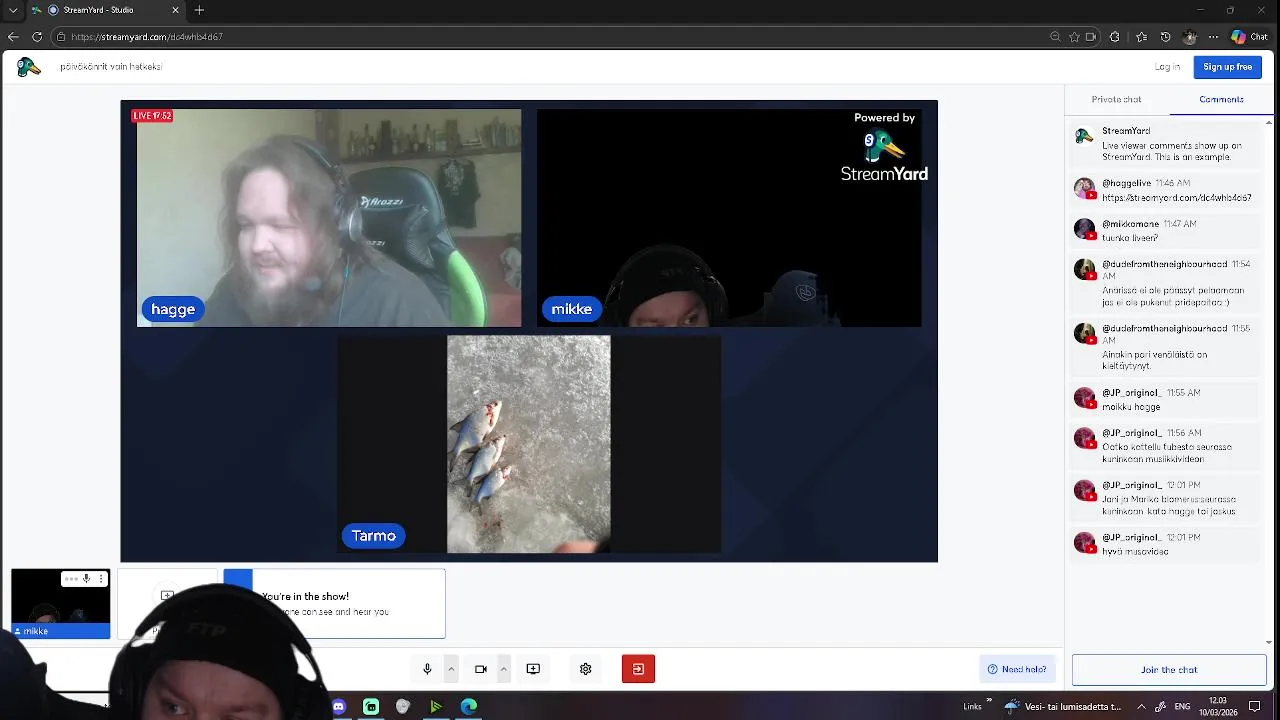Open browser history icon
The width and height of the screenshot is (1280, 720).
[x=1165, y=37]
